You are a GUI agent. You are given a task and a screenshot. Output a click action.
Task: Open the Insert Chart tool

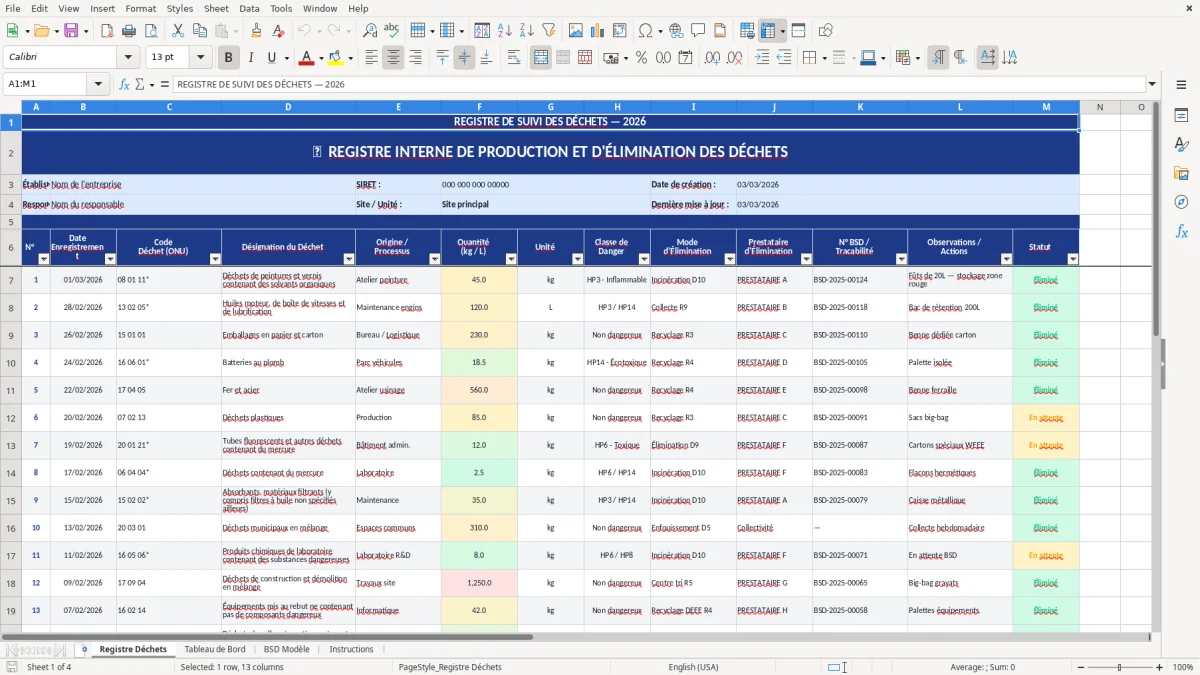pyautogui.click(x=598, y=30)
